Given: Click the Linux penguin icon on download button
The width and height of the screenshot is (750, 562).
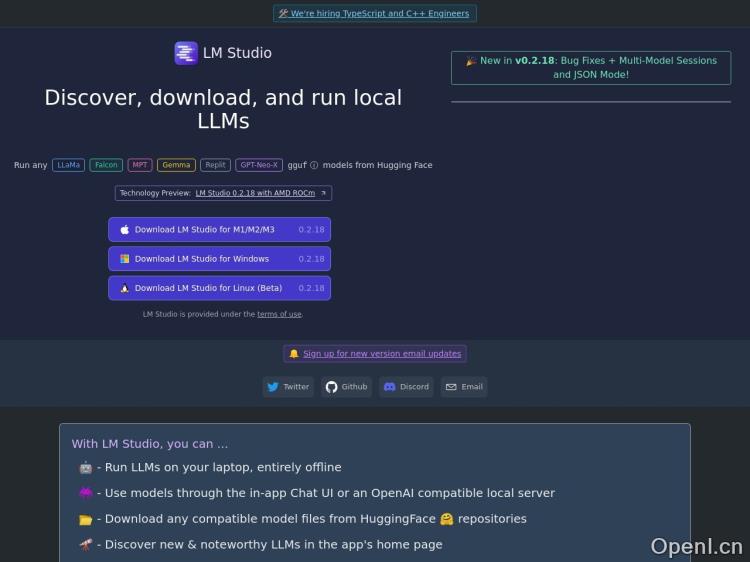Looking at the screenshot, I should tap(125, 288).
